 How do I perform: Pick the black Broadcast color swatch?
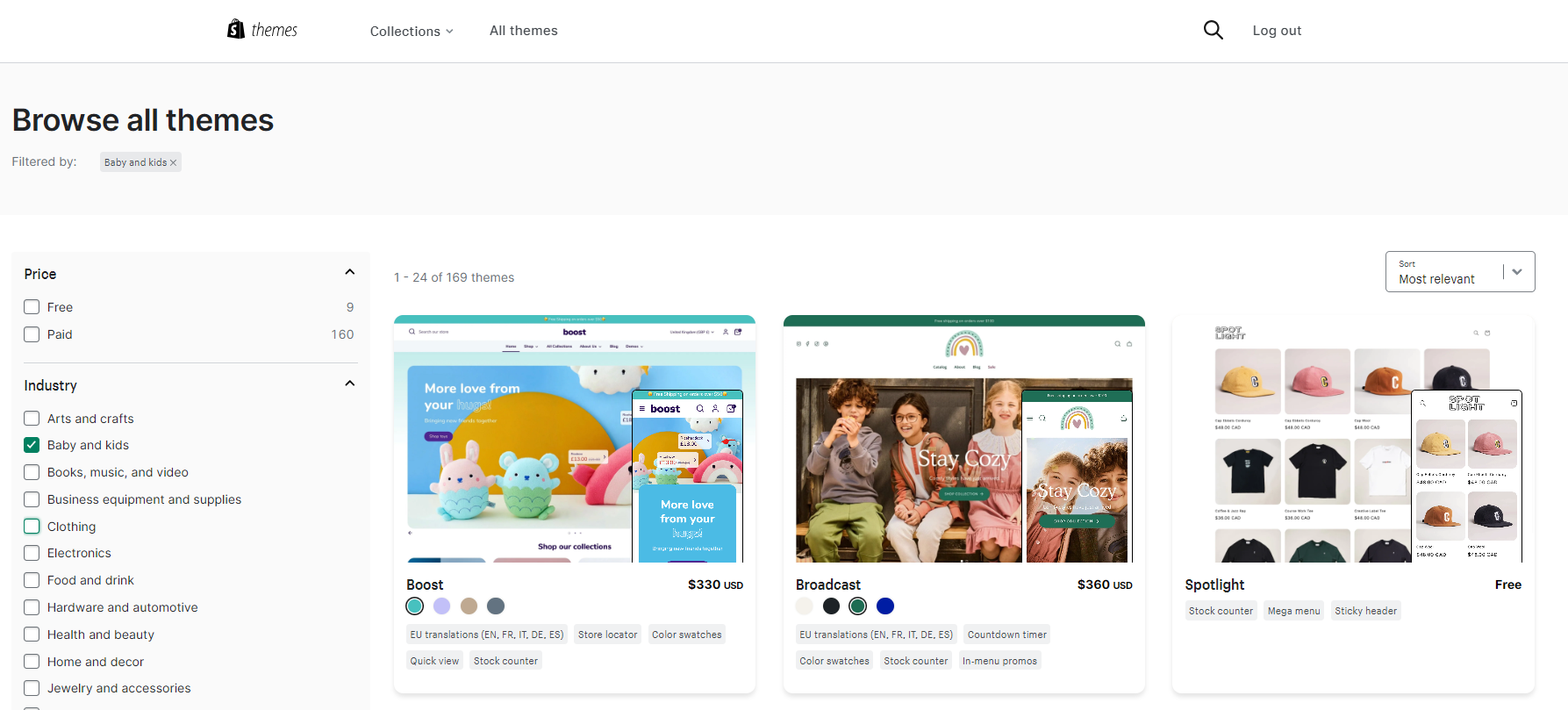(x=831, y=606)
